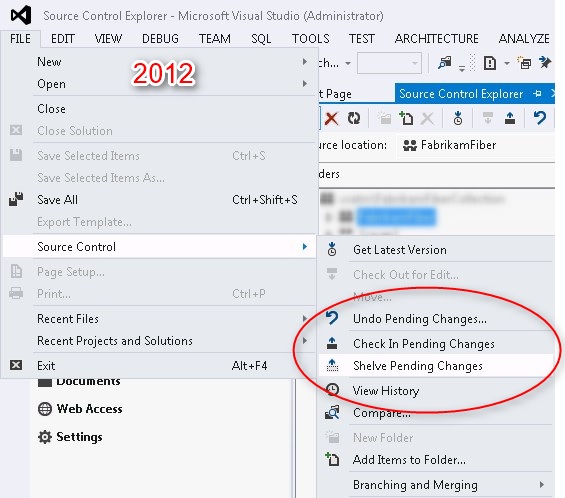Click the Undo toolbar icon
This screenshot has width=565, height=498.
[540, 118]
